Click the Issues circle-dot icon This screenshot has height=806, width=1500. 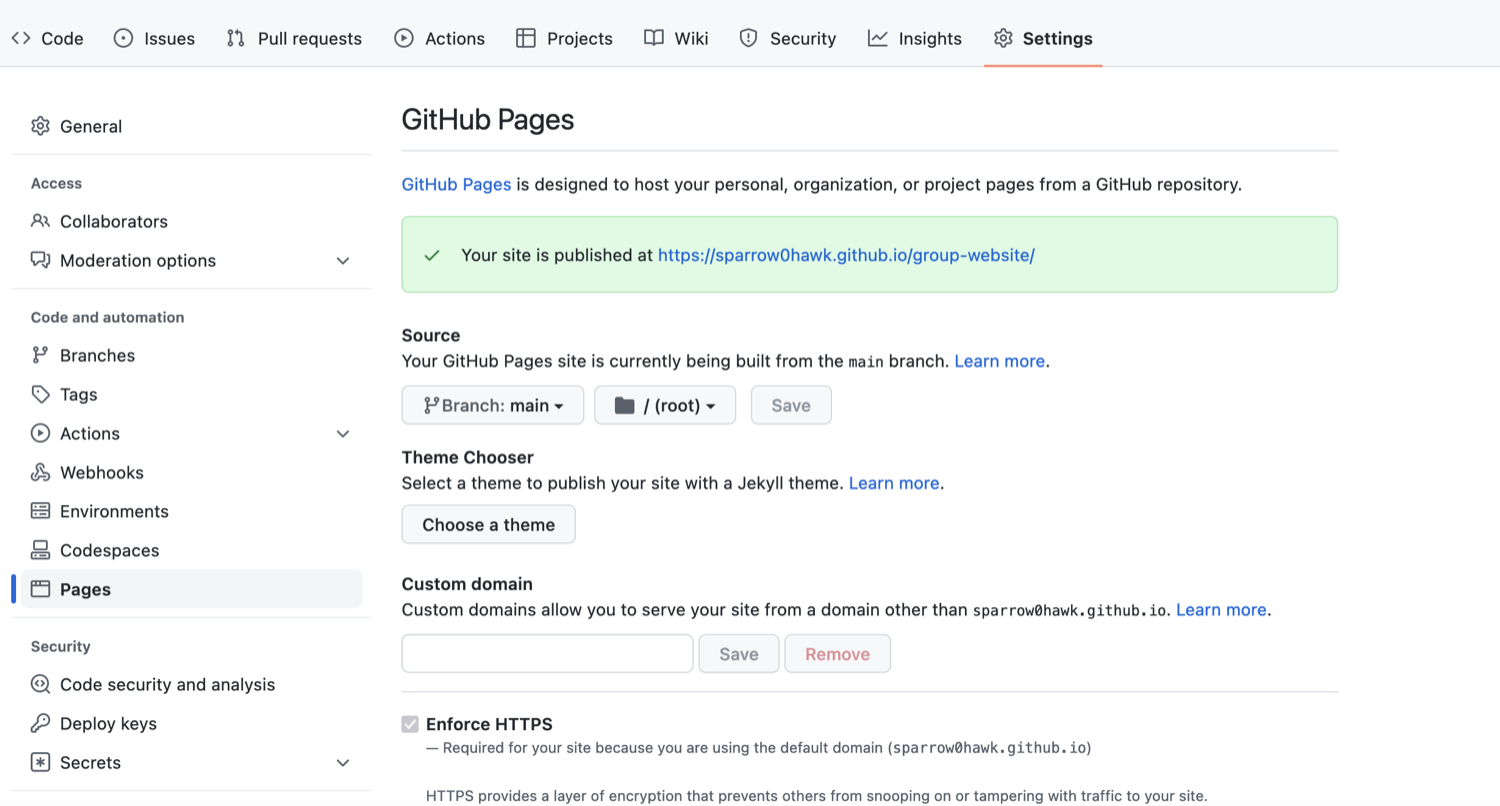tap(123, 38)
